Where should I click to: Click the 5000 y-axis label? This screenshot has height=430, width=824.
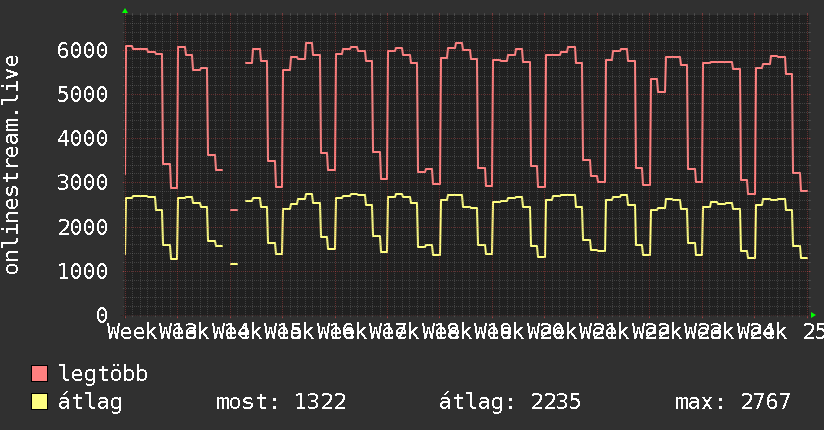click(83, 95)
